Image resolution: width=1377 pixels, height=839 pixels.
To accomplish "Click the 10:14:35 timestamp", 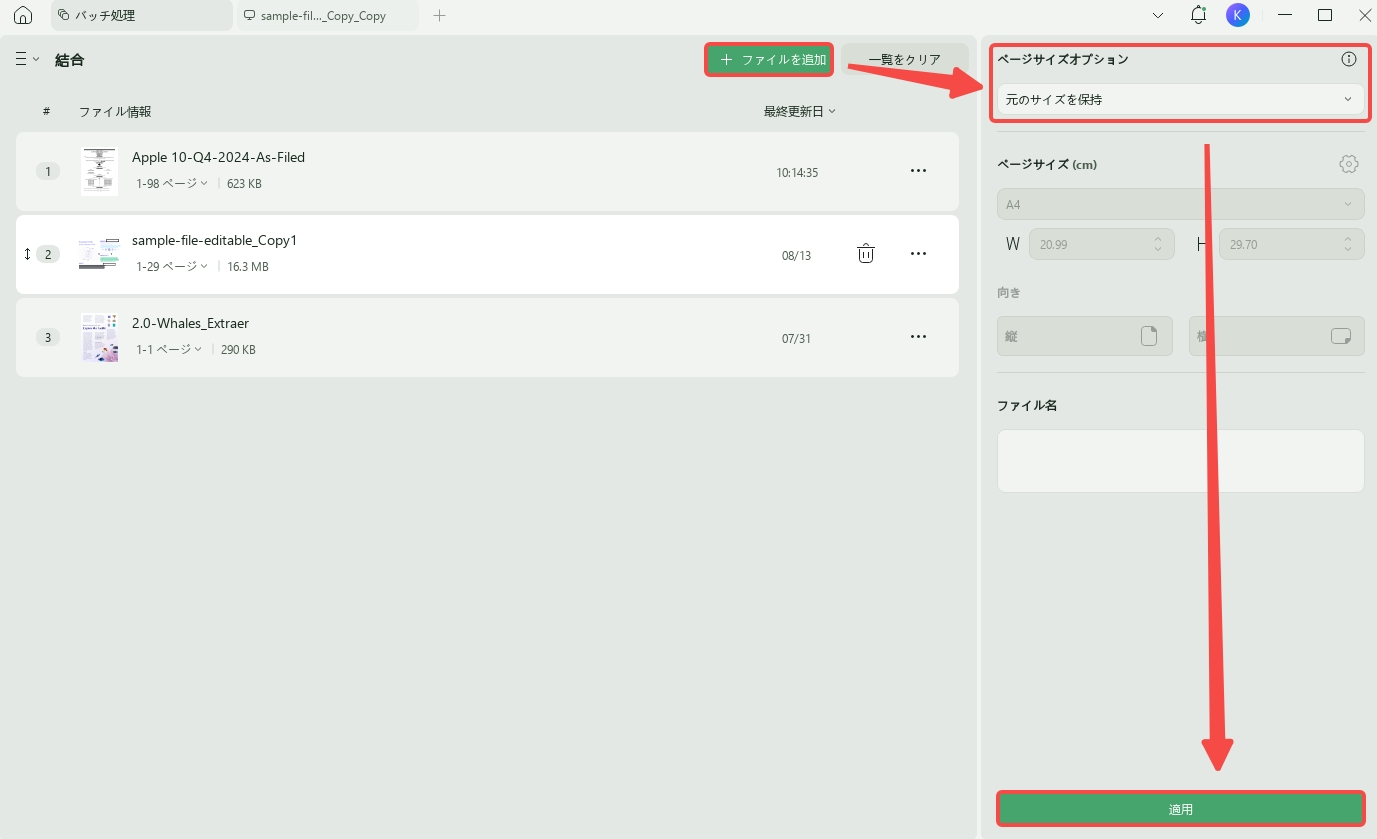I will pyautogui.click(x=797, y=172).
